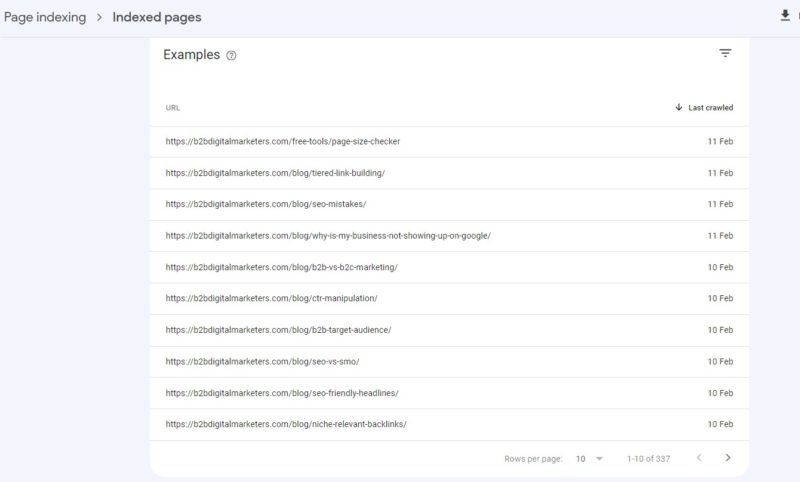Select the tiered-link-building URL row
This screenshot has height=482, width=800.
[x=275, y=173]
